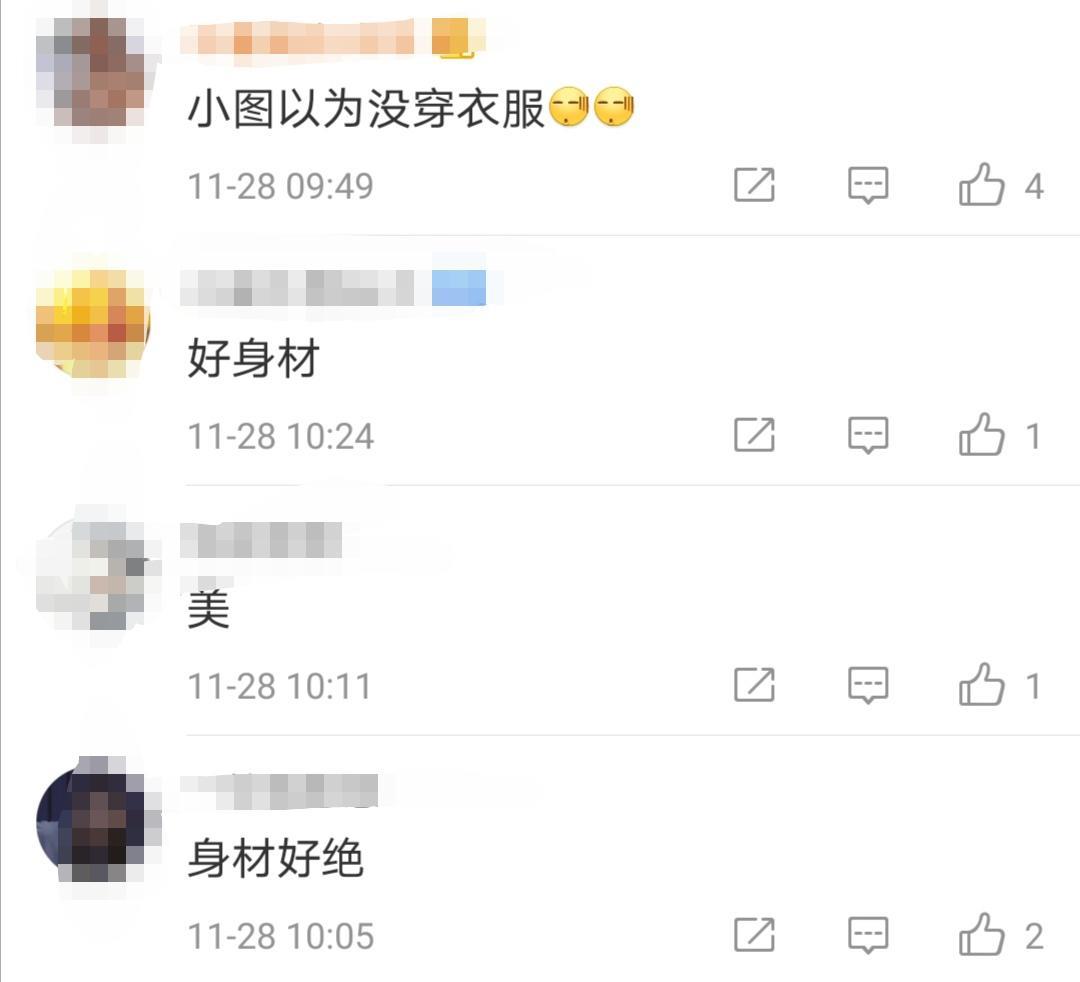The height and width of the screenshot is (982, 1080).
Task: Like the '好身材' comment
Action: click(982, 435)
